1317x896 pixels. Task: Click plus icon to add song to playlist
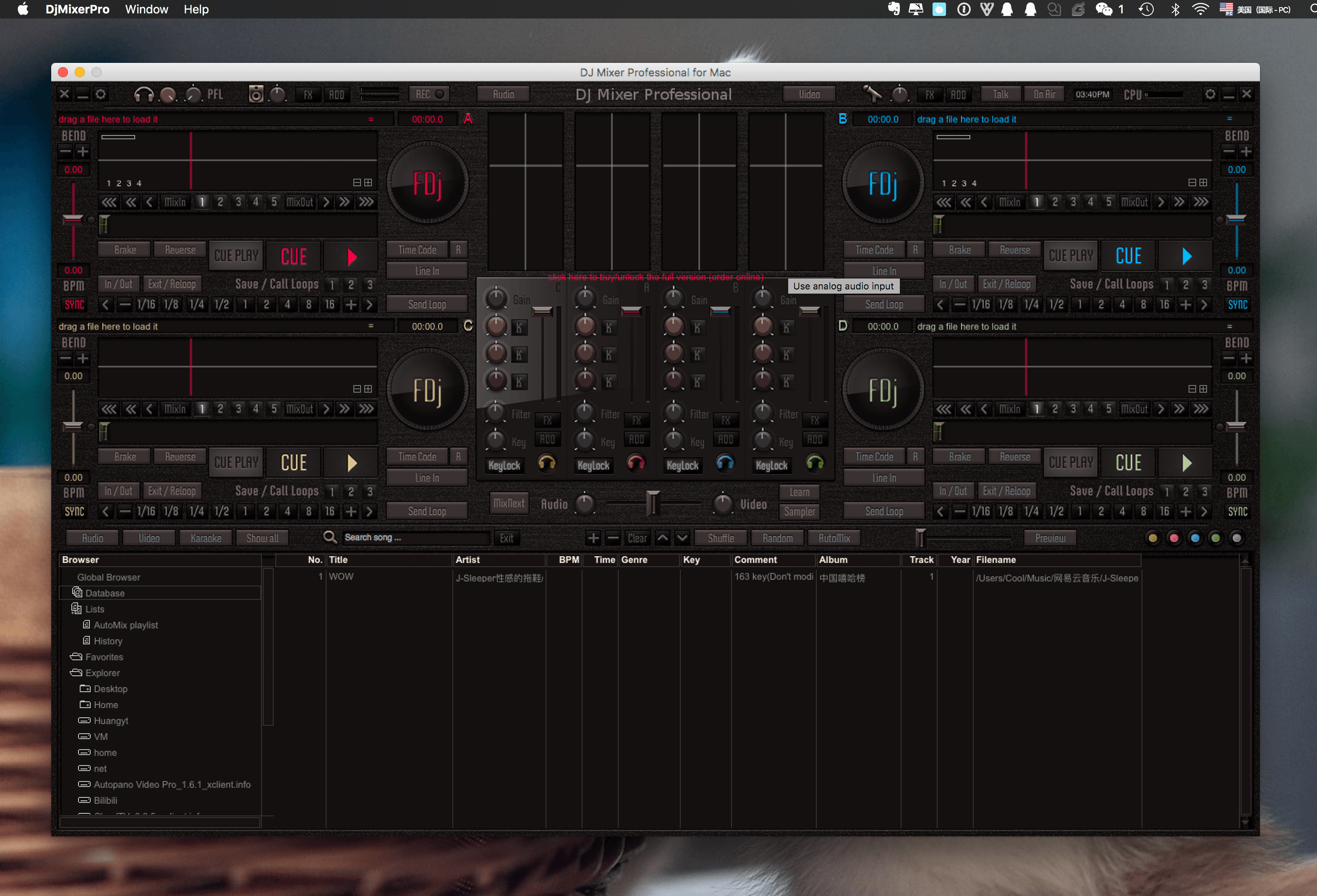(x=593, y=538)
